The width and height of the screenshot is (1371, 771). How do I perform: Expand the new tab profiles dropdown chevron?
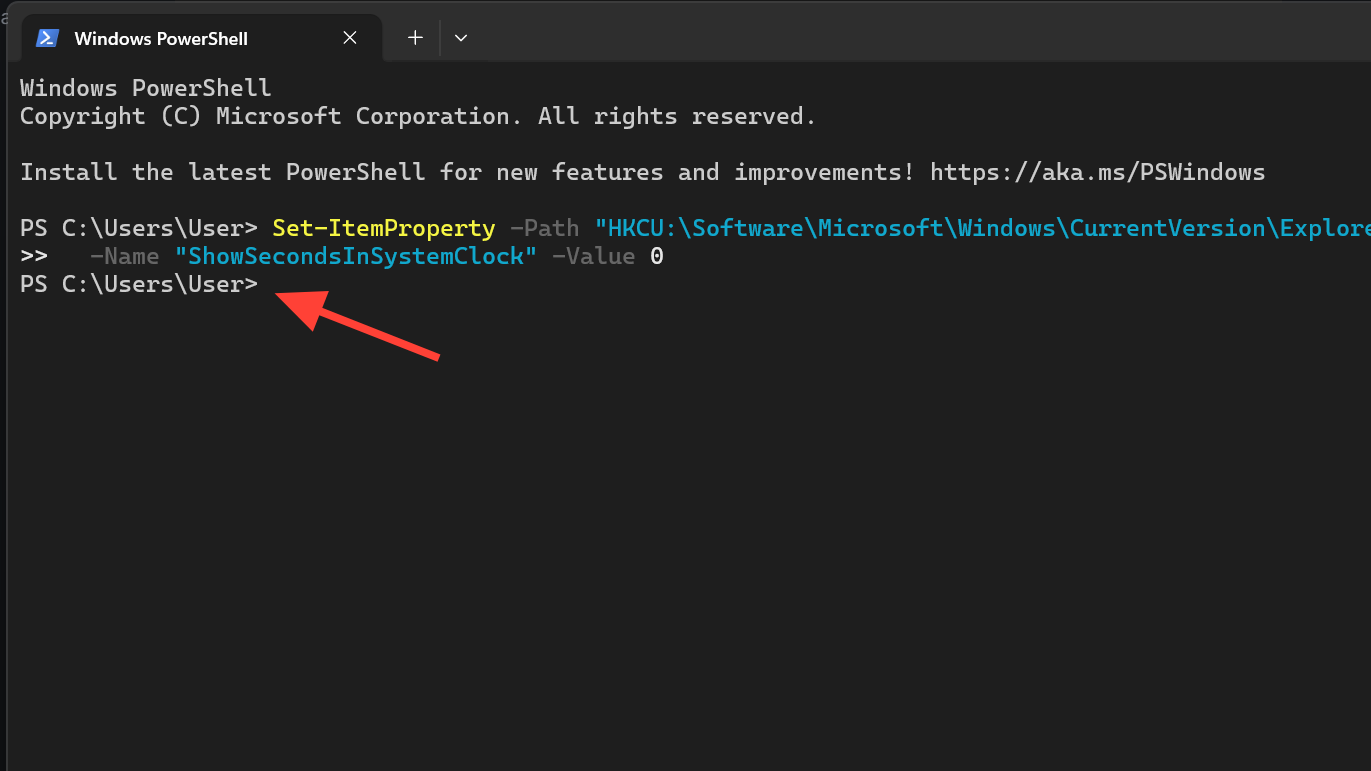tap(461, 38)
